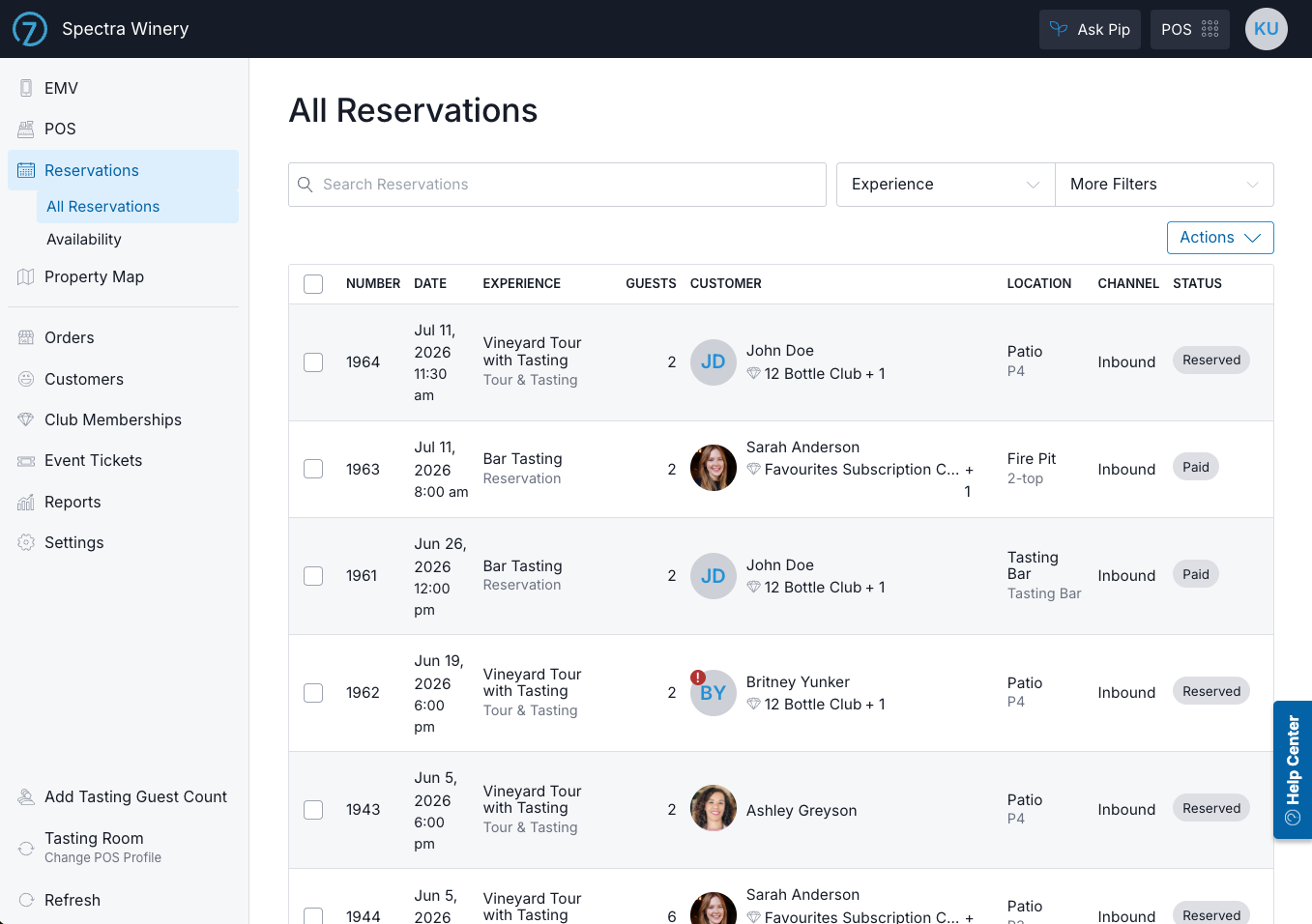The image size is (1312, 924).
Task: Click the EXPERIENCE column header
Action: pyautogui.click(x=522, y=284)
